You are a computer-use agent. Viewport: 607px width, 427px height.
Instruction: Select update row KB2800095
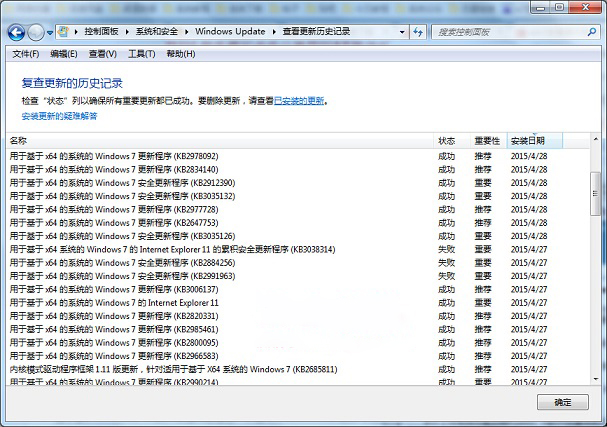point(298,343)
